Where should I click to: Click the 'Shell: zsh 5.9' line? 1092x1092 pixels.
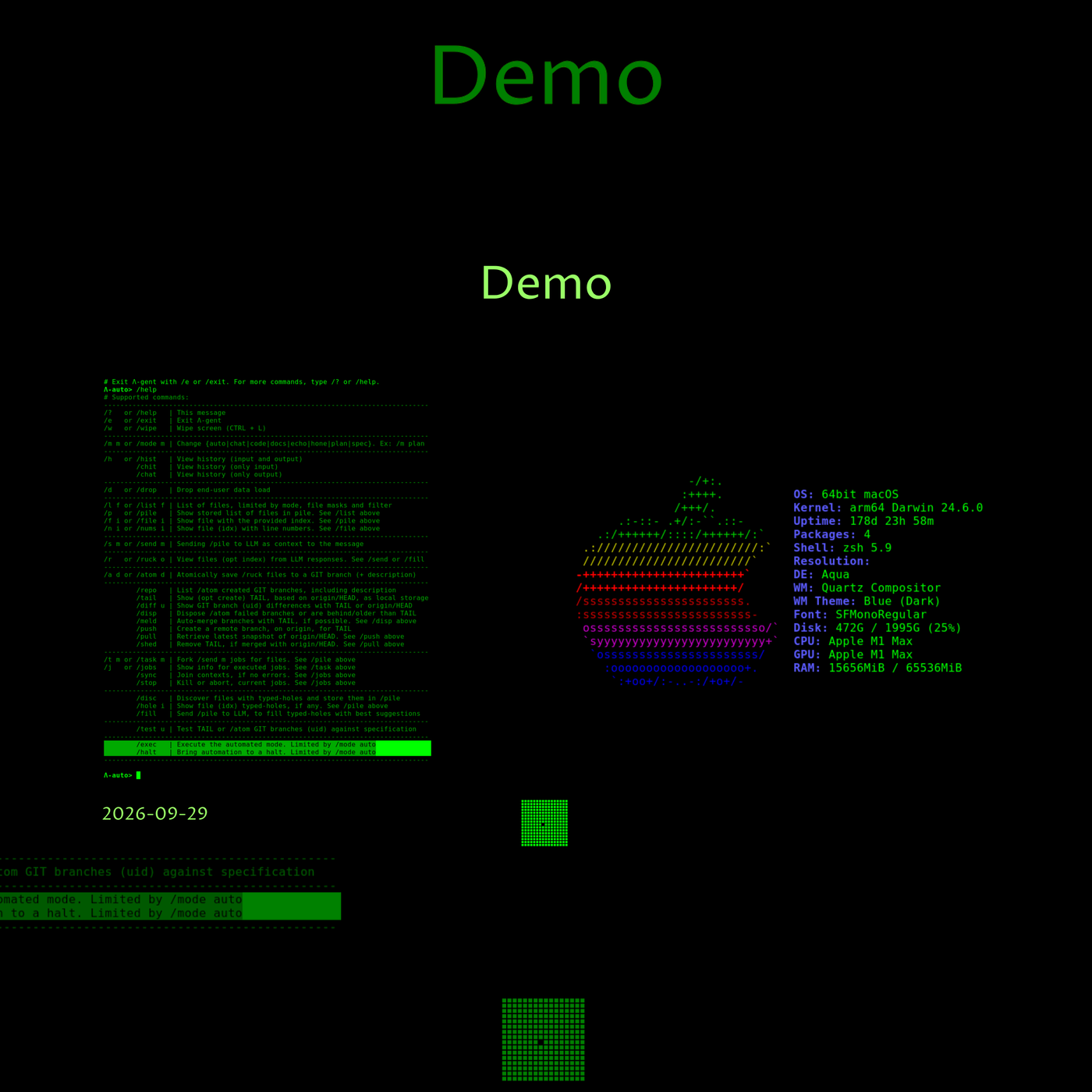coord(842,548)
